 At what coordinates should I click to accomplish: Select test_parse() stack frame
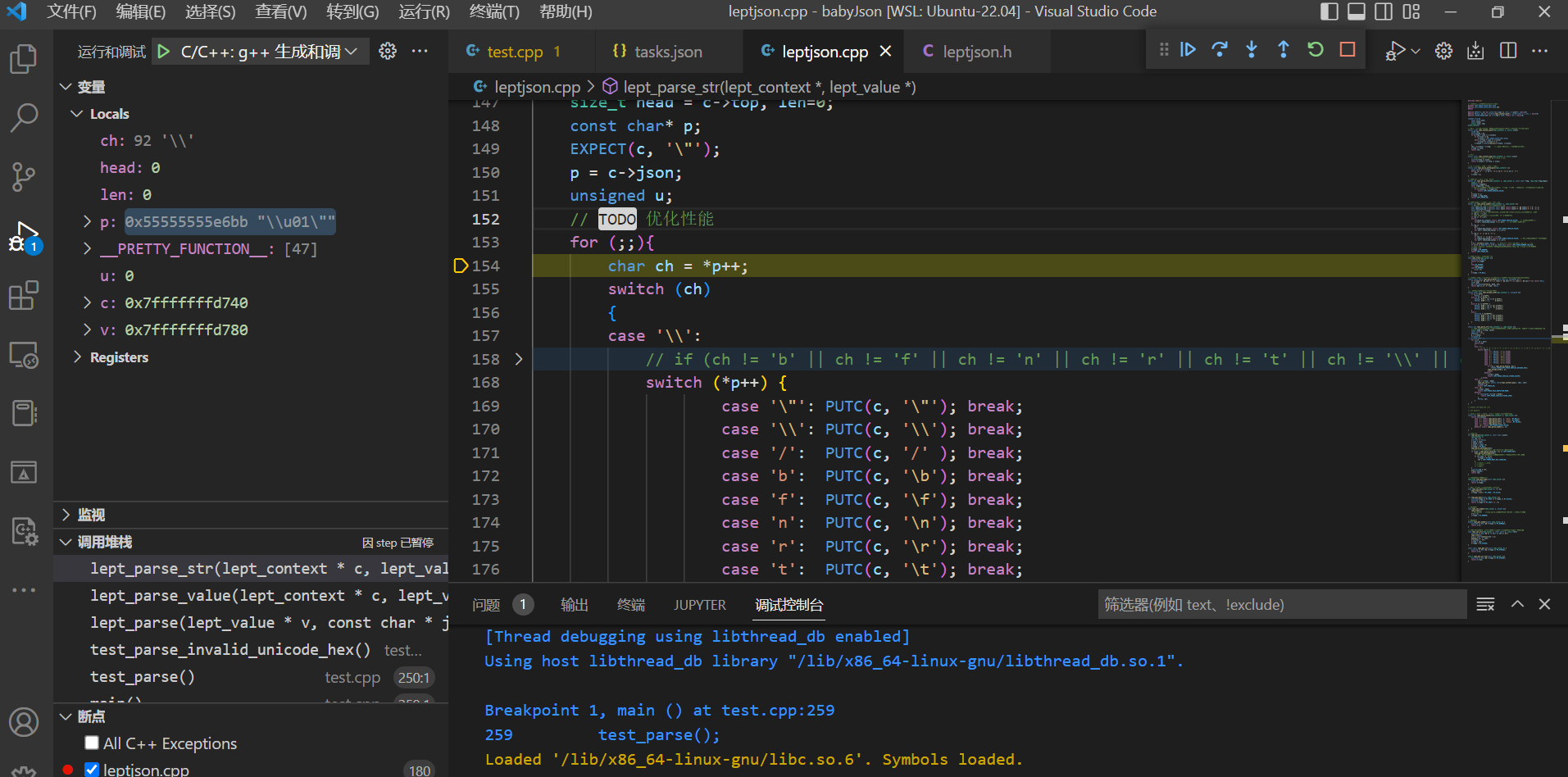tap(252, 677)
